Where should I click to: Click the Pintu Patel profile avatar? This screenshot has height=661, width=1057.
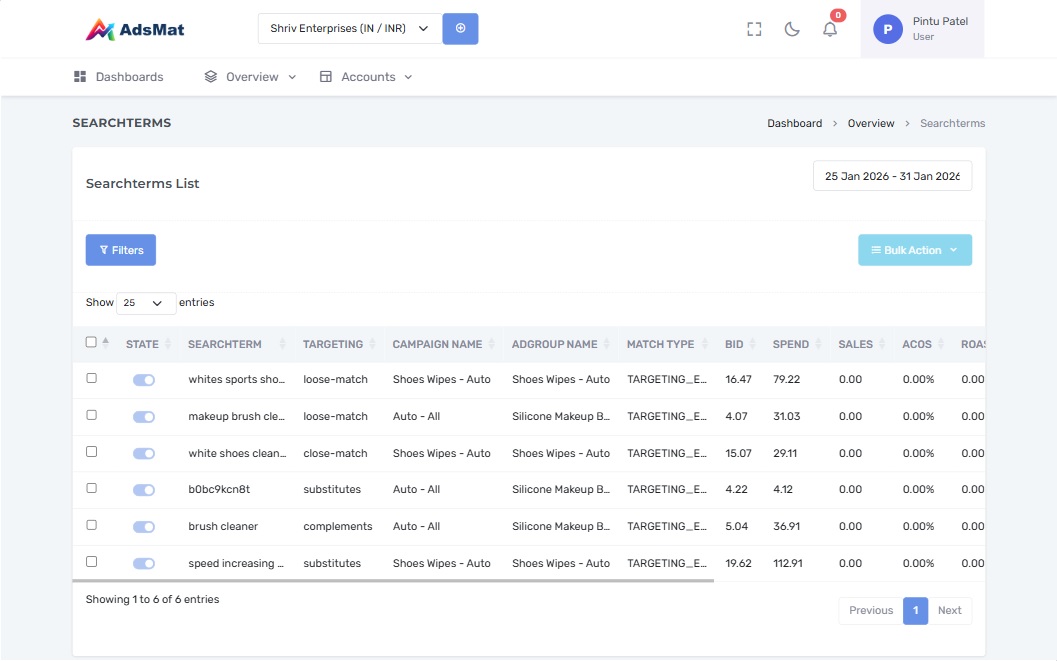[887, 29]
